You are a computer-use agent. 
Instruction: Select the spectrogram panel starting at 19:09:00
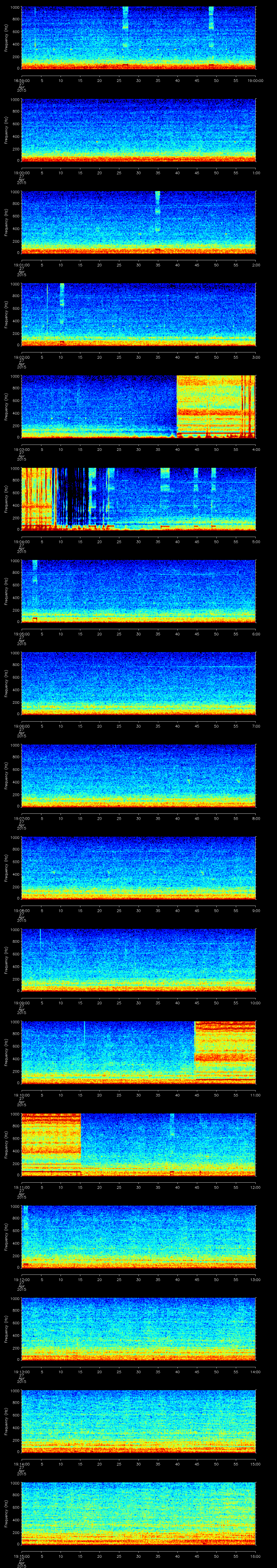pyautogui.click(x=138, y=960)
